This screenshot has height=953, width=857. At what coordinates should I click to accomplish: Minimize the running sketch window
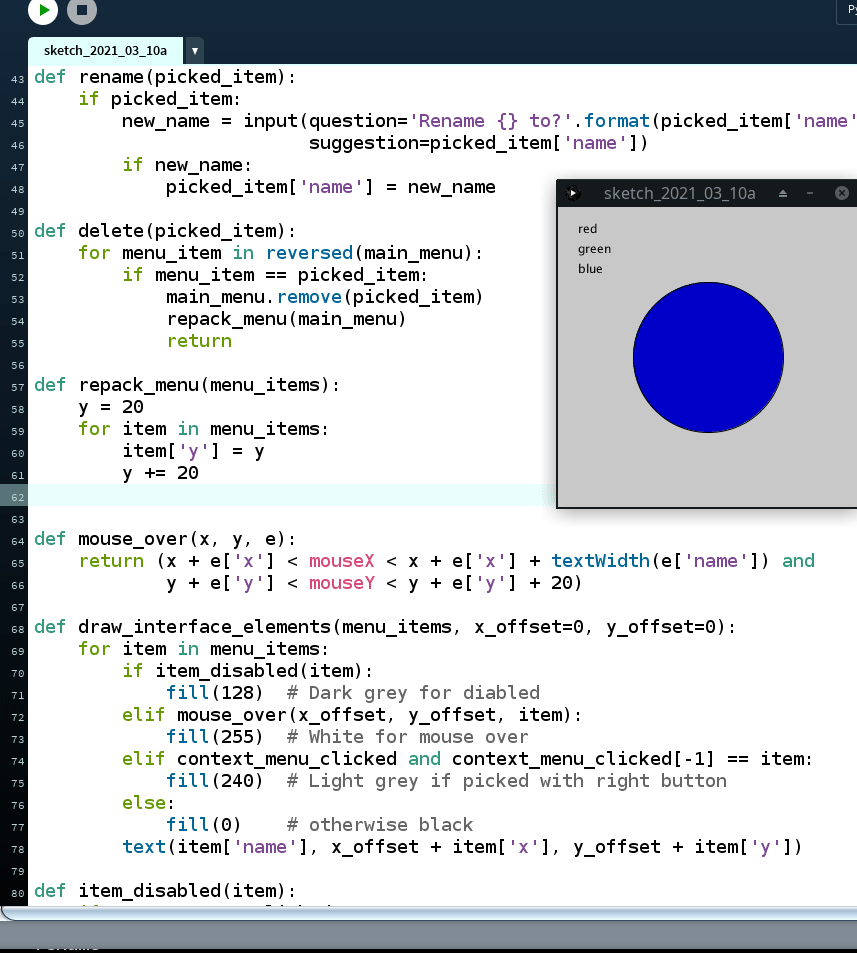pos(810,193)
